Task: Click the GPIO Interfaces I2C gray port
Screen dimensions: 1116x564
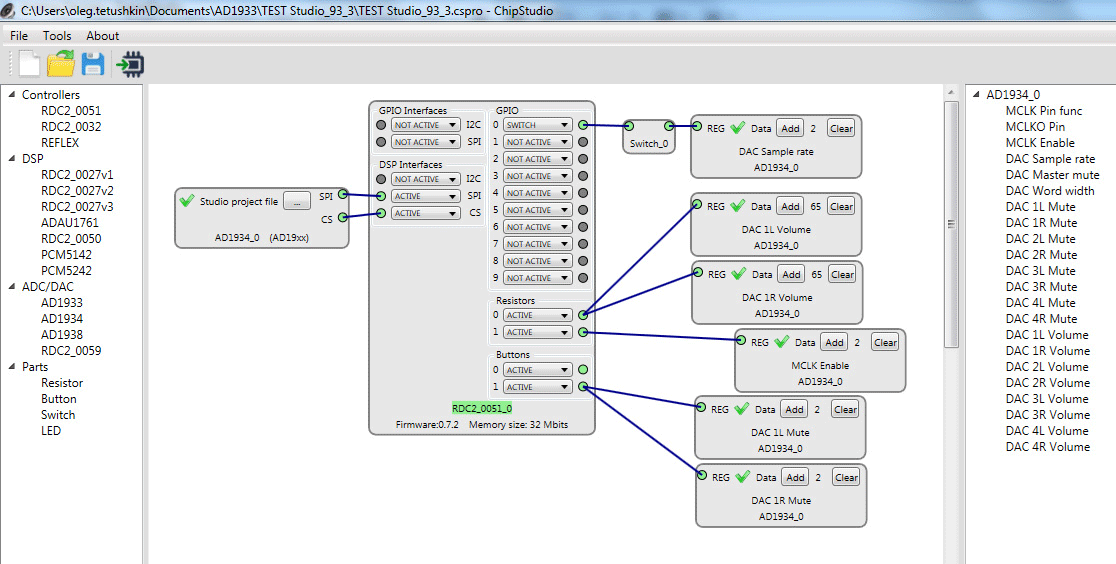Action: click(381, 125)
